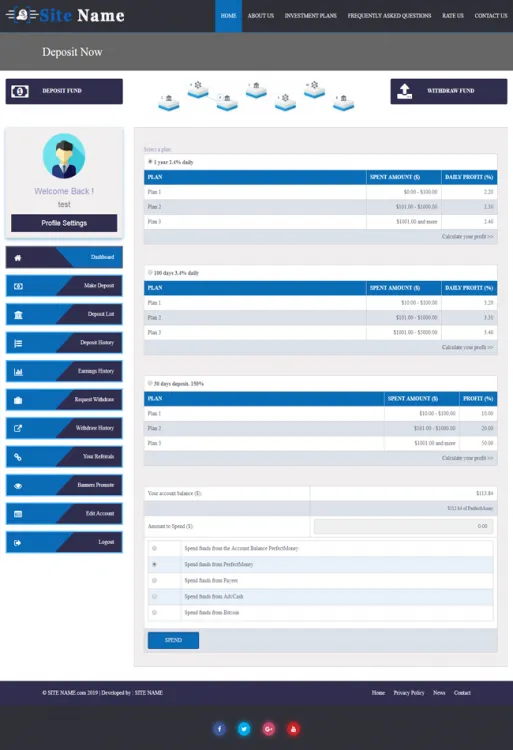Click Calculate your profit under 1 year plan
Viewport: 513px width, 750px height.
click(x=467, y=237)
